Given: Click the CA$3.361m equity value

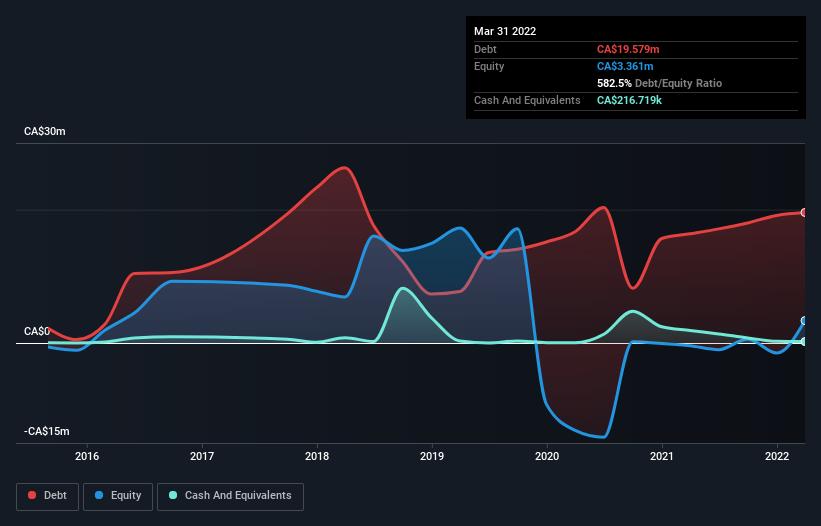Looking at the screenshot, I should [x=625, y=66].
